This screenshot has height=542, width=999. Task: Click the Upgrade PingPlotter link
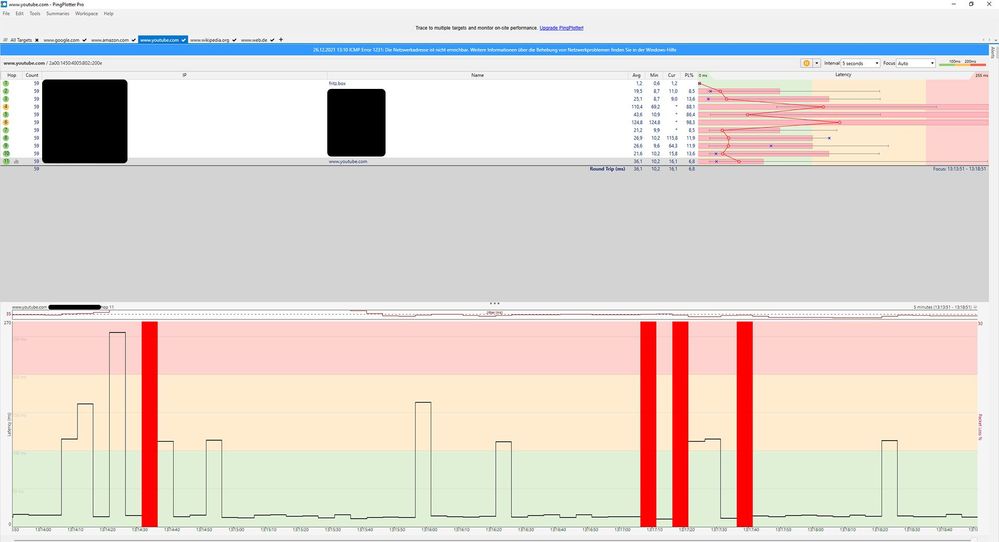tap(561, 28)
